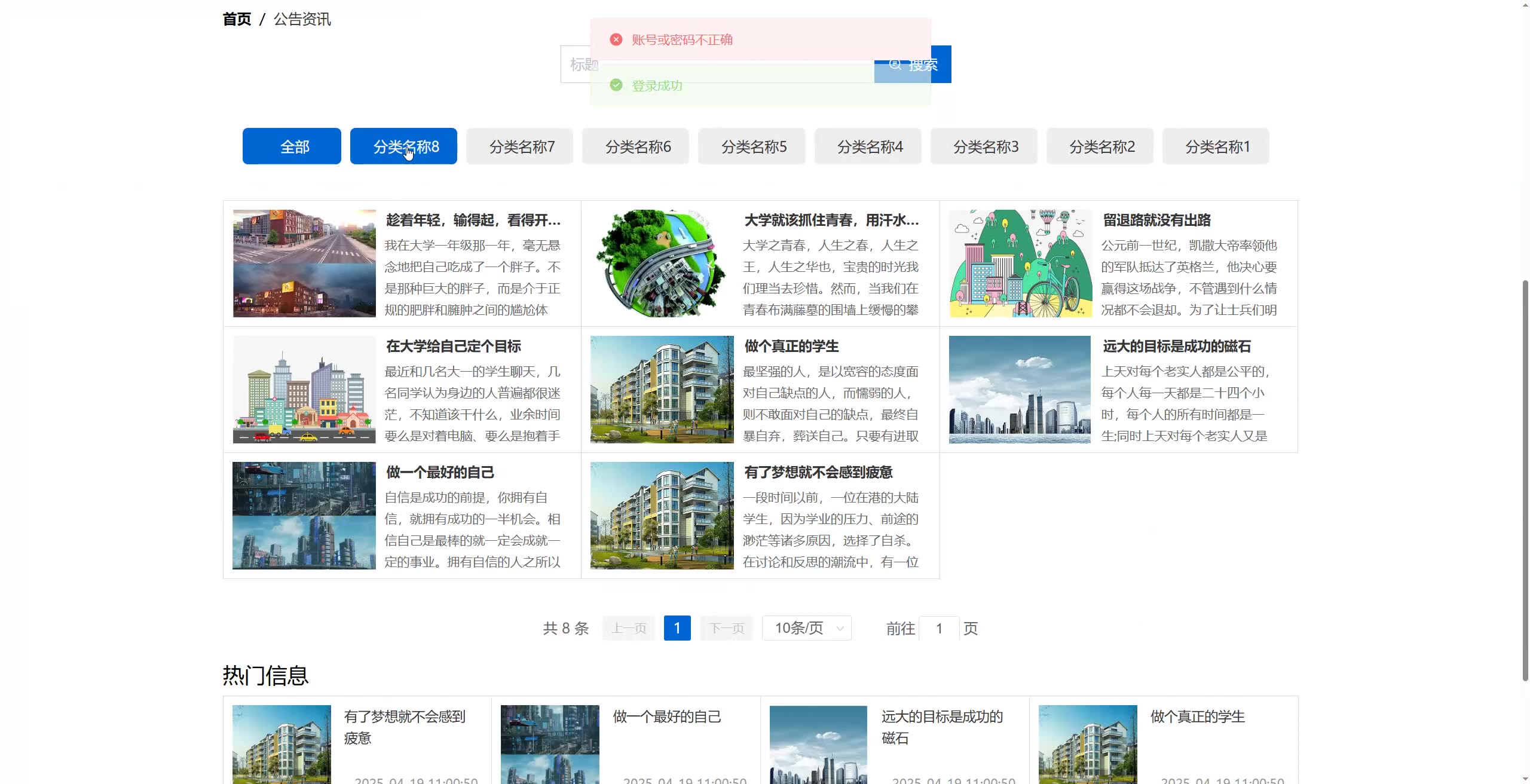Click the 上一页 pagination button
This screenshot has height=784, width=1530.
[x=629, y=628]
